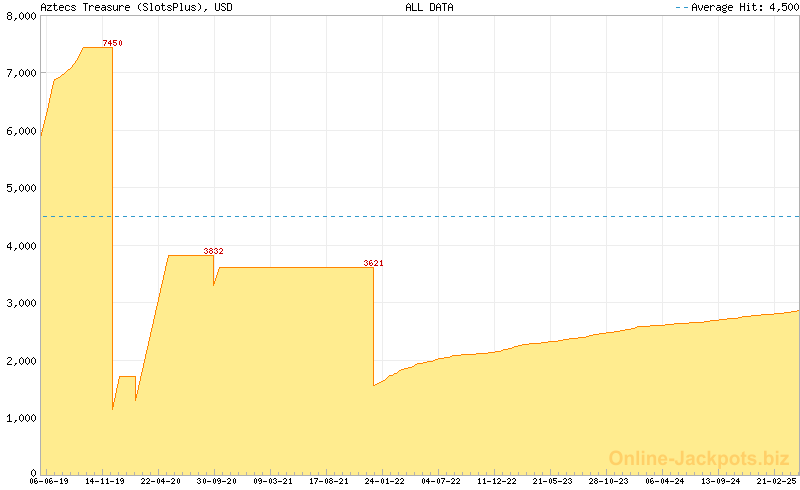Click the 8,000 y-axis label
Image resolution: width=800 pixels, height=490 pixels.
(19, 16)
